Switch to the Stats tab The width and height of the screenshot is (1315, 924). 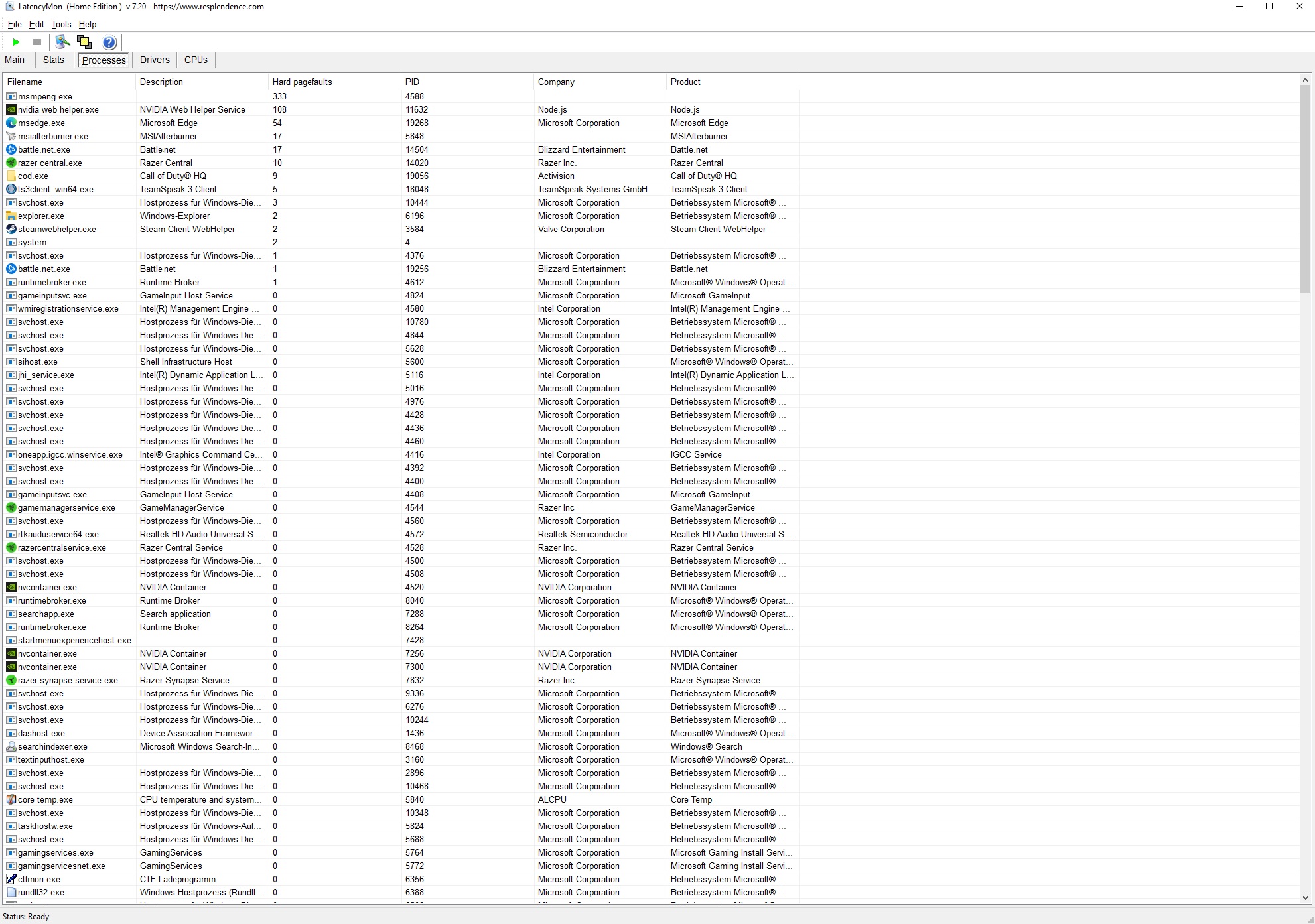pos(54,60)
